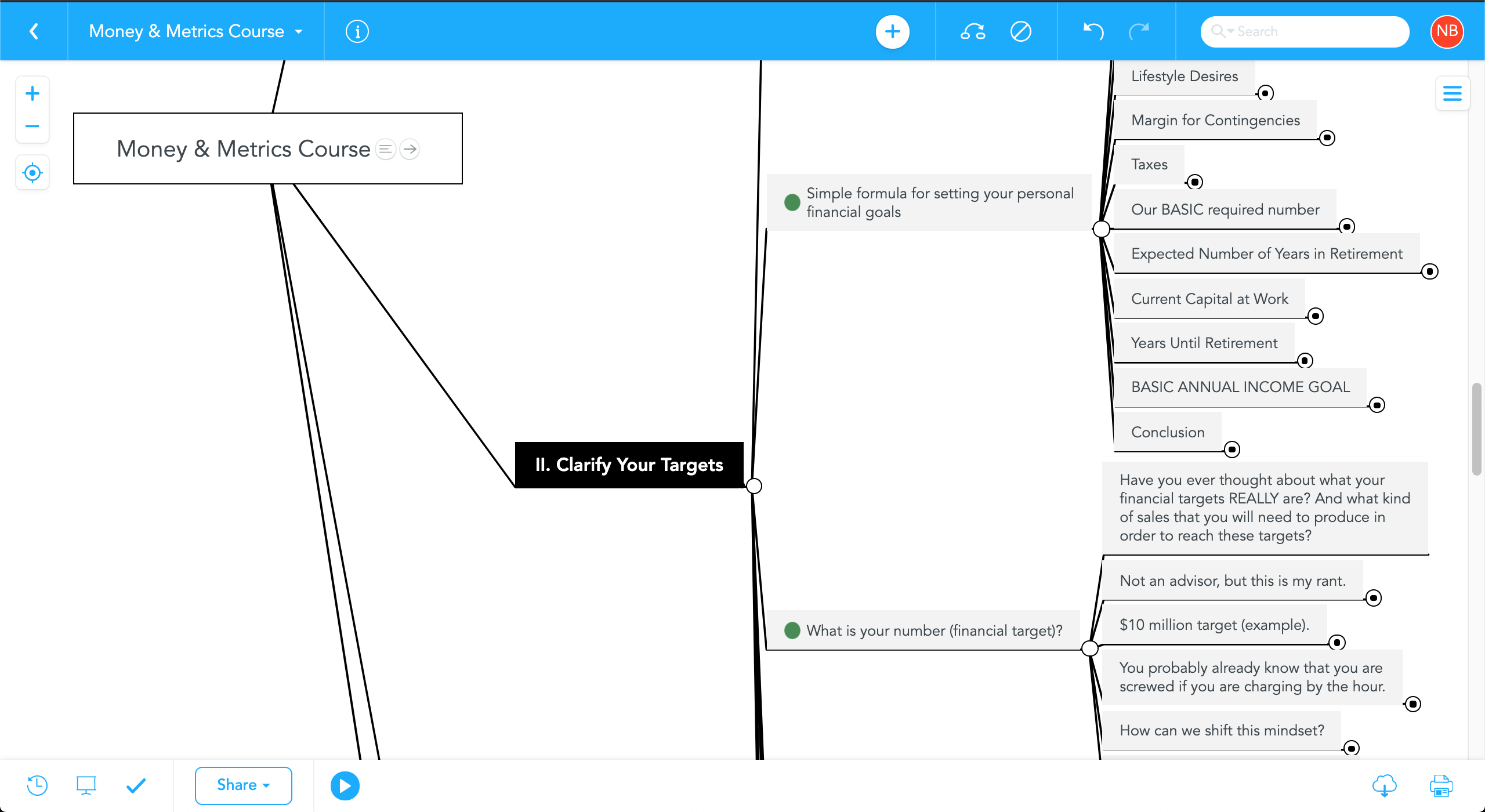
Task: Click the green dot on financial target node
Action: [x=792, y=630]
